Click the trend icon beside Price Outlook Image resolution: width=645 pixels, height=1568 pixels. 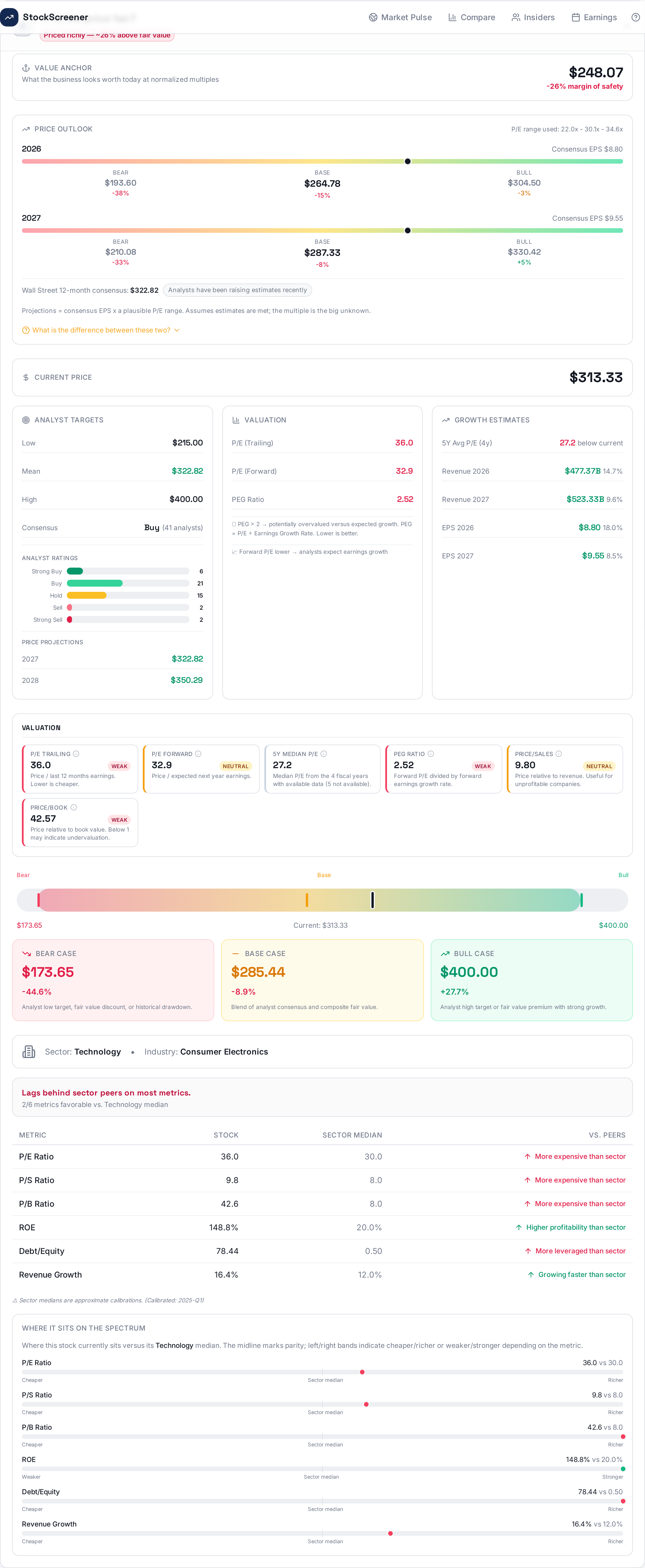tap(26, 129)
